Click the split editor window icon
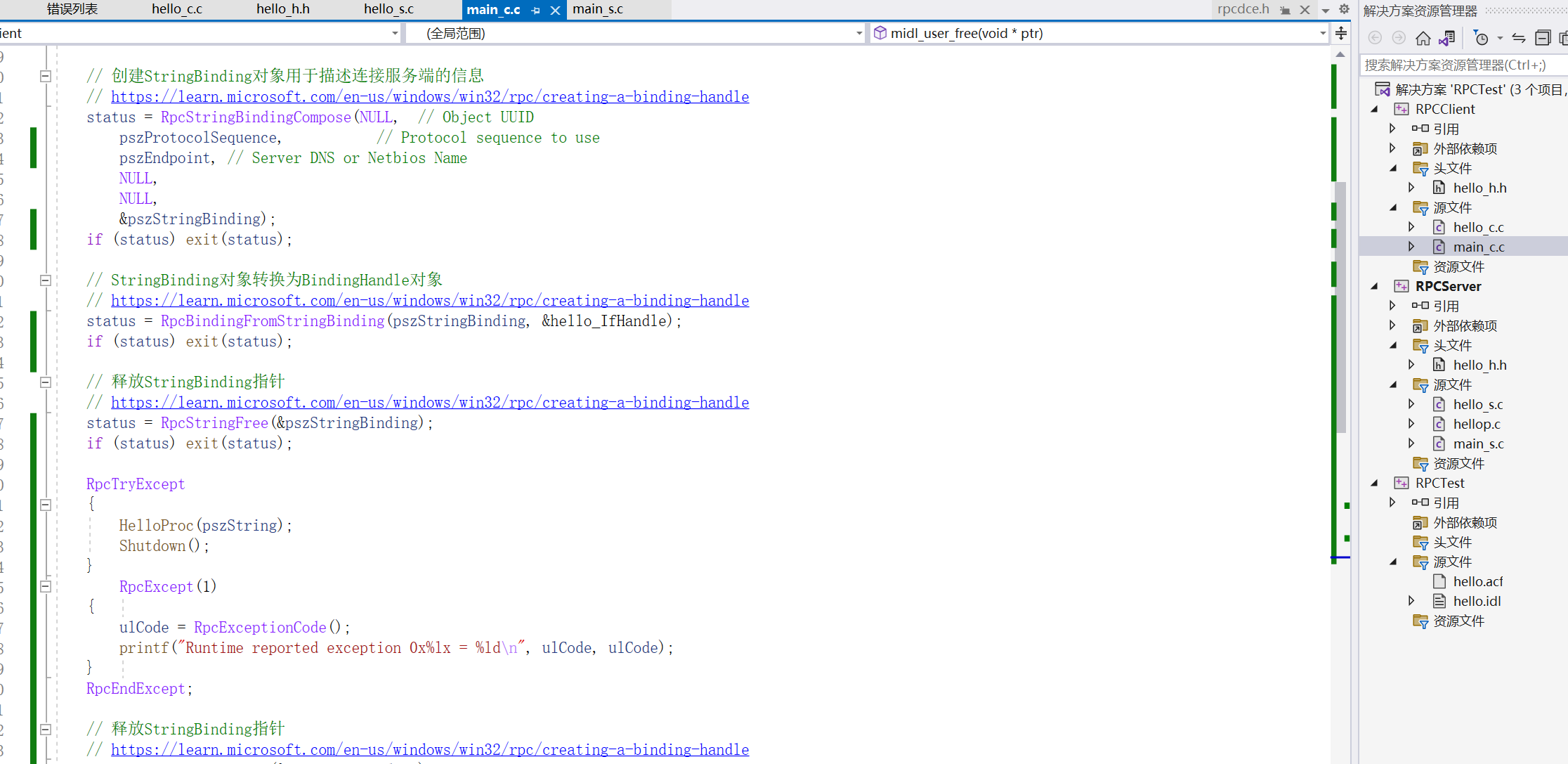 tap(1341, 33)
